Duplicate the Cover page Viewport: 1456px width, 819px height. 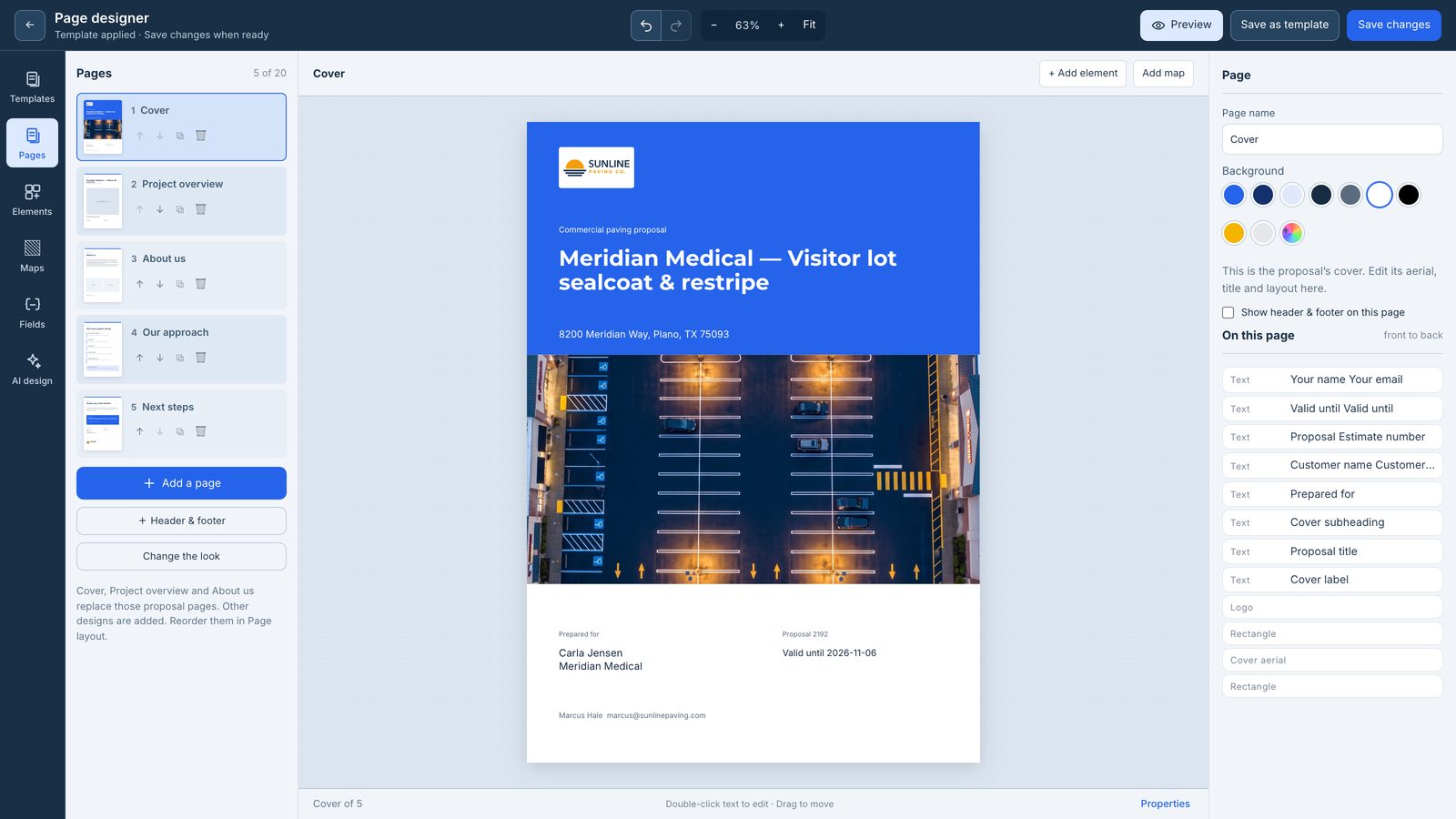click(x=180, y=136)
